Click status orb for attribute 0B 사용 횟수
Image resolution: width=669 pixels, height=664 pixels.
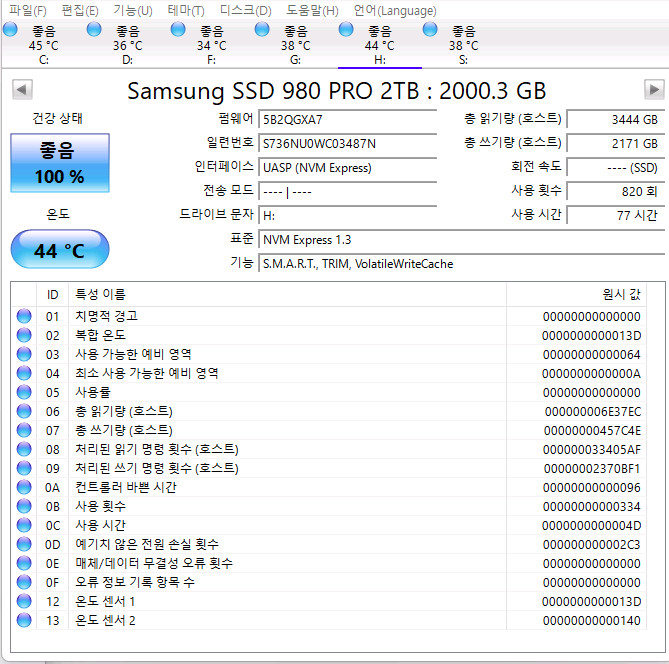[24, 506]
